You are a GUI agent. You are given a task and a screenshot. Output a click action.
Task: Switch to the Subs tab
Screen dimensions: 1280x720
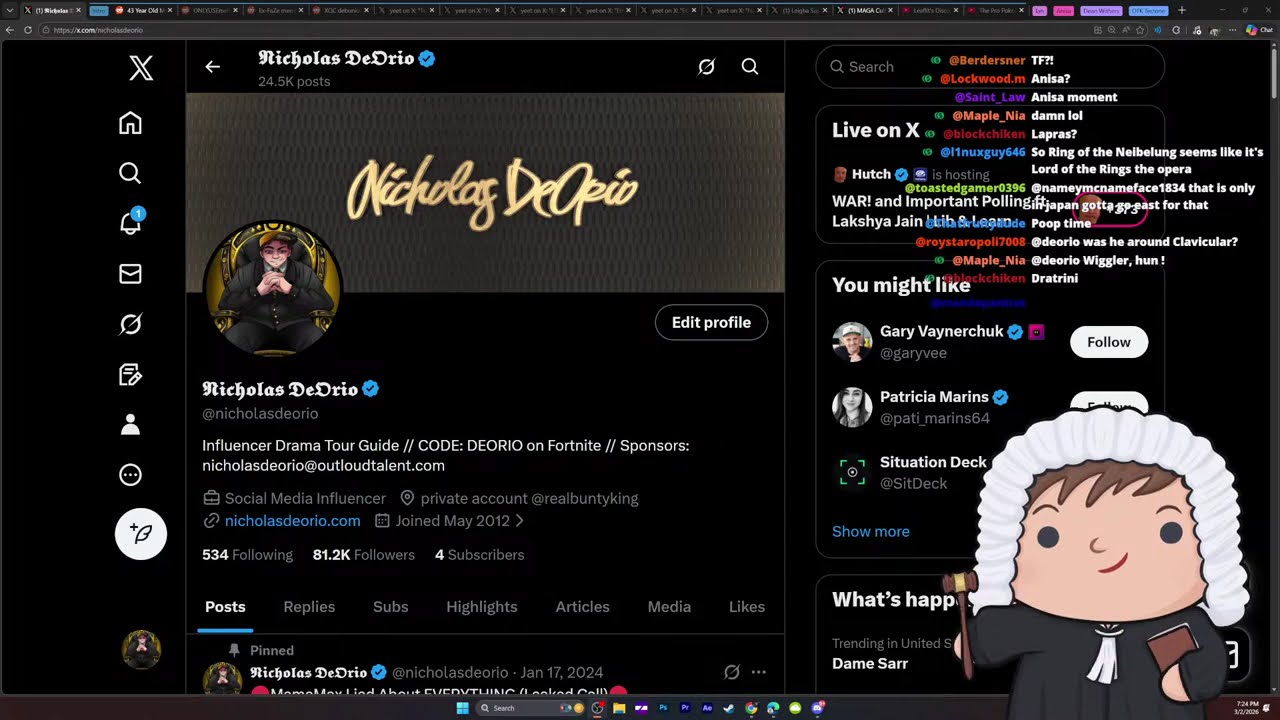click(390, 607)
